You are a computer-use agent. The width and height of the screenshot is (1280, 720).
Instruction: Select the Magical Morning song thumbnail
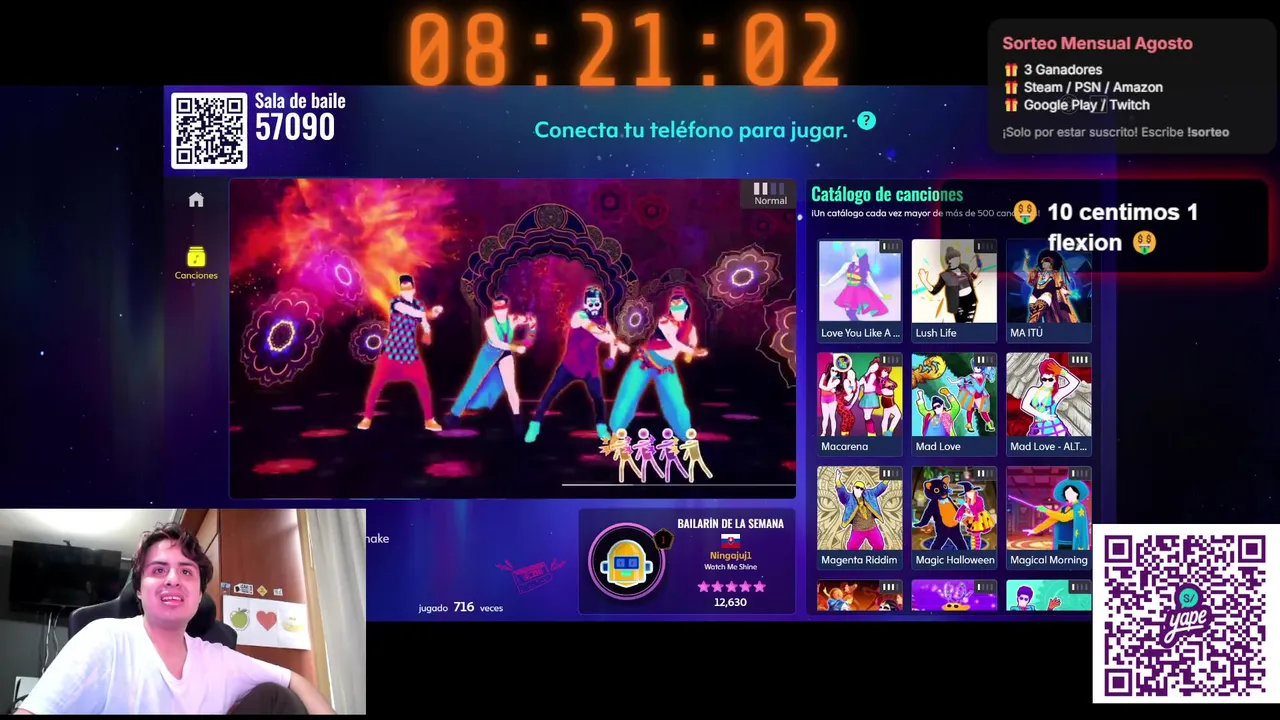tap(1049, 509)
